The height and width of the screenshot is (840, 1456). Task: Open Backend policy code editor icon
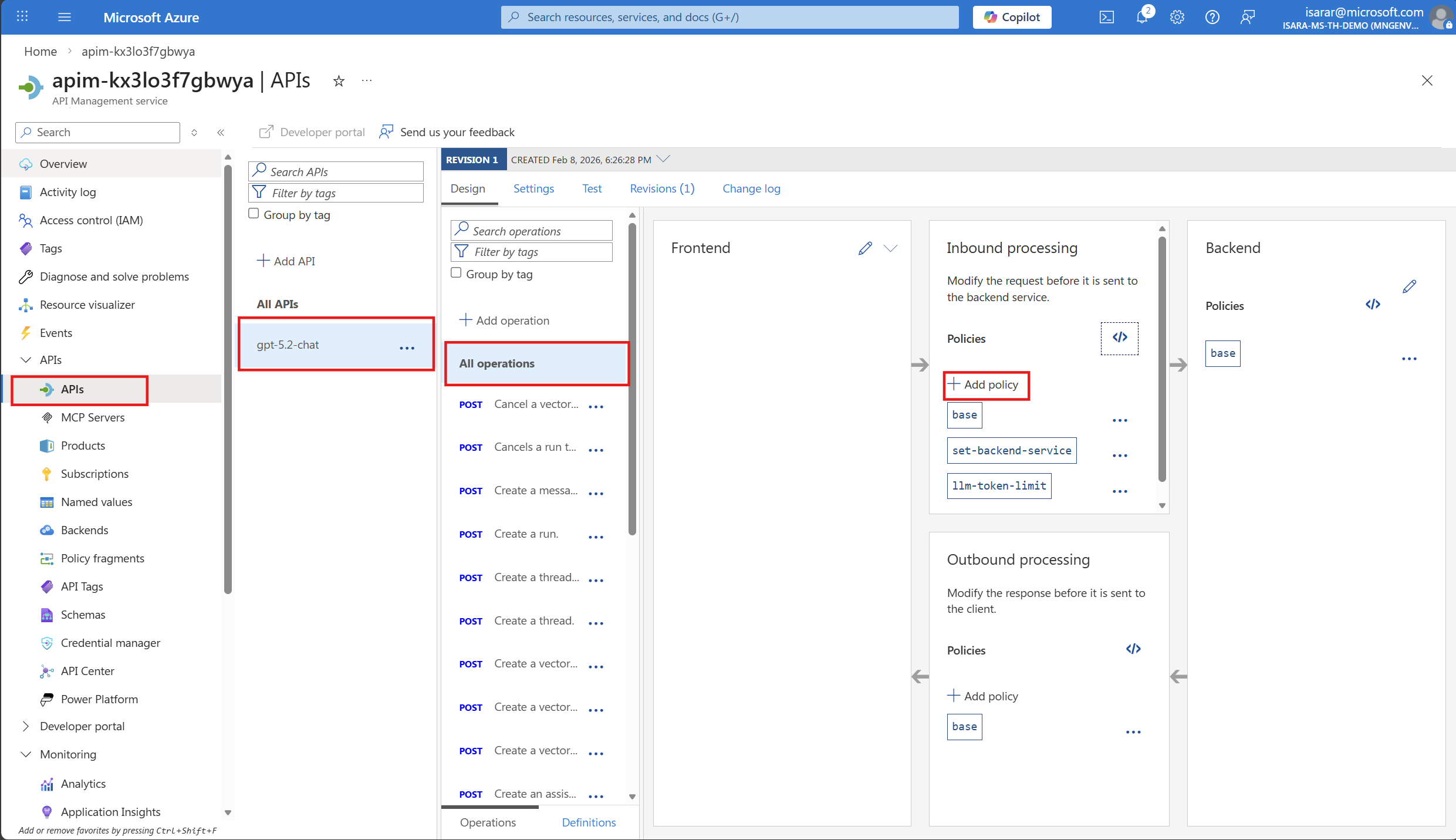pyautogui.click(x=1373, y=305)
